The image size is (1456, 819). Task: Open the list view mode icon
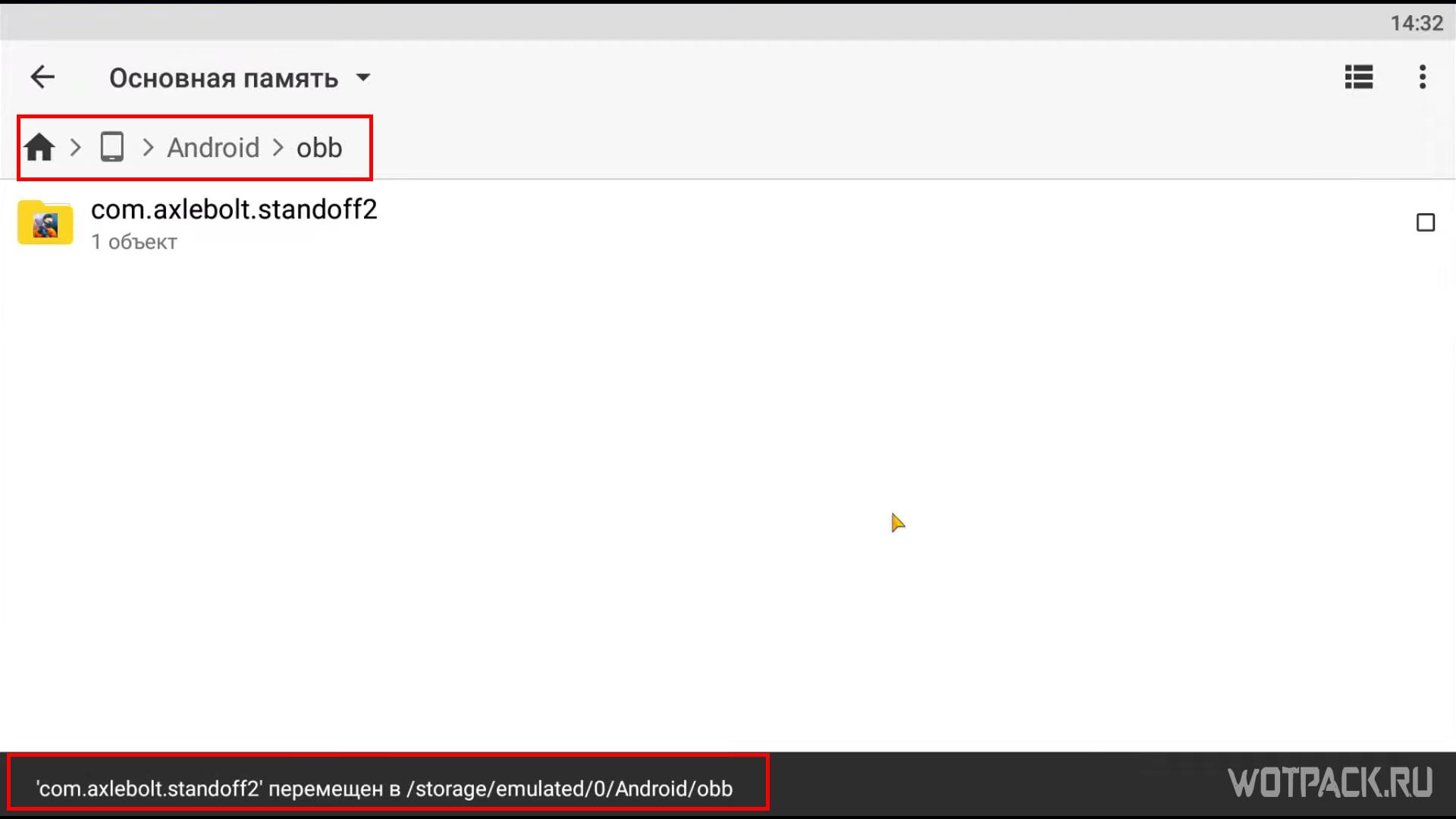click(x=1358, y=77)
